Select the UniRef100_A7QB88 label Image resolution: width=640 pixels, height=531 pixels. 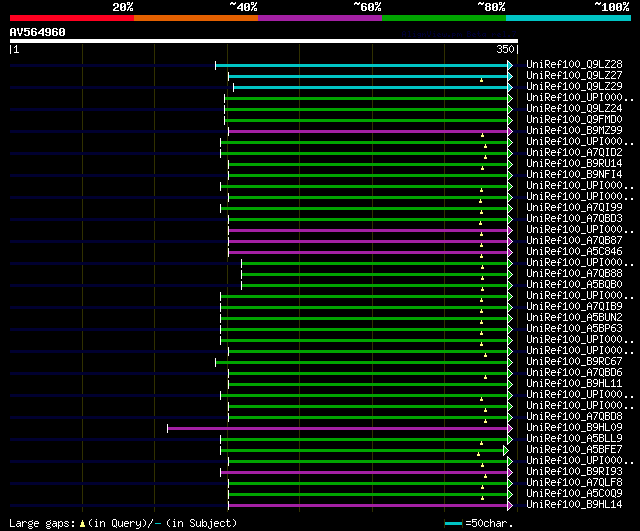click(x=574, y=273)
